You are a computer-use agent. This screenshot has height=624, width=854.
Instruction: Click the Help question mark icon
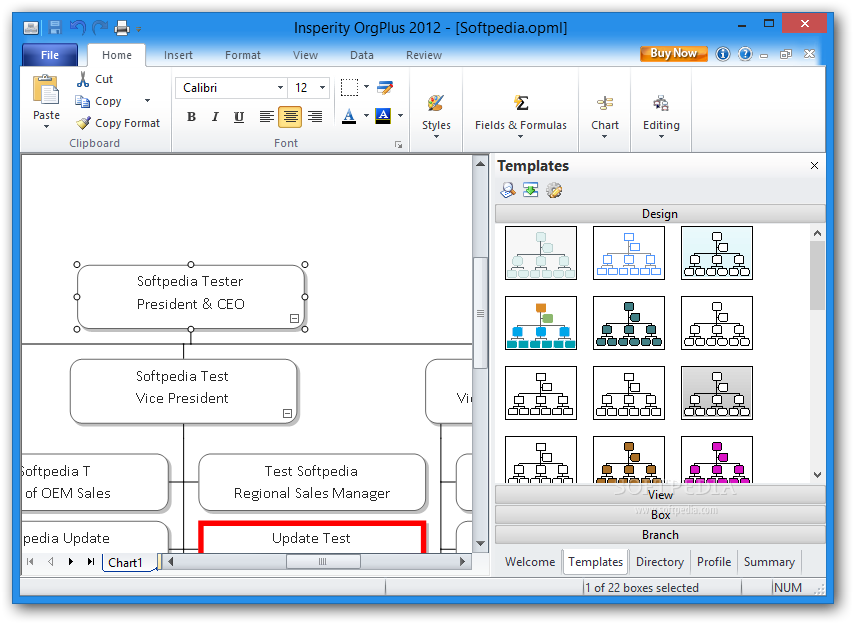(x=745, y=54)
